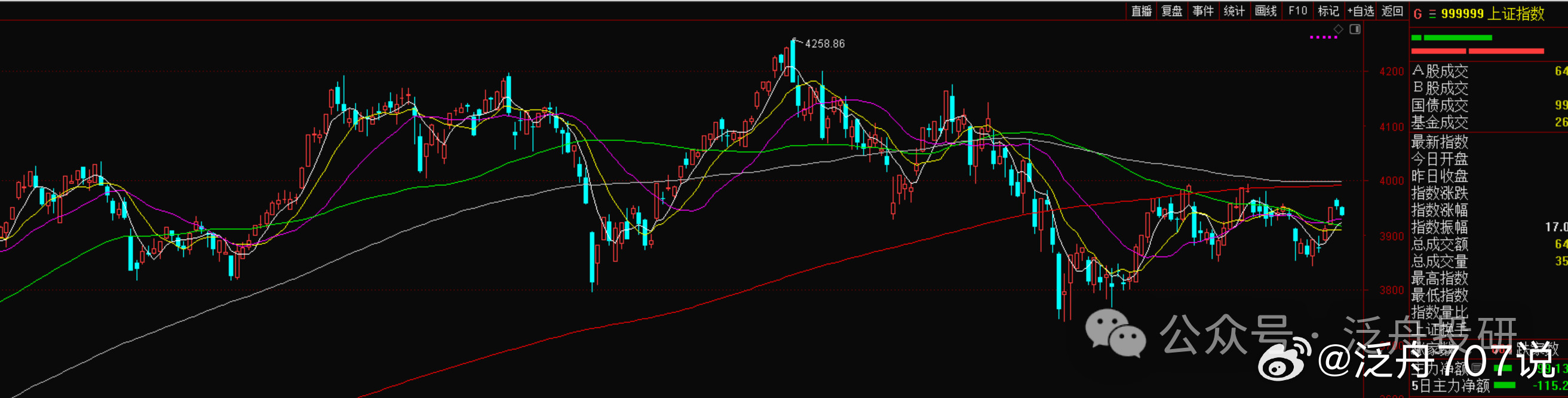The image size is (1568, 398).
Task: Select the 最低指数 row
Action: point(1489,296)
